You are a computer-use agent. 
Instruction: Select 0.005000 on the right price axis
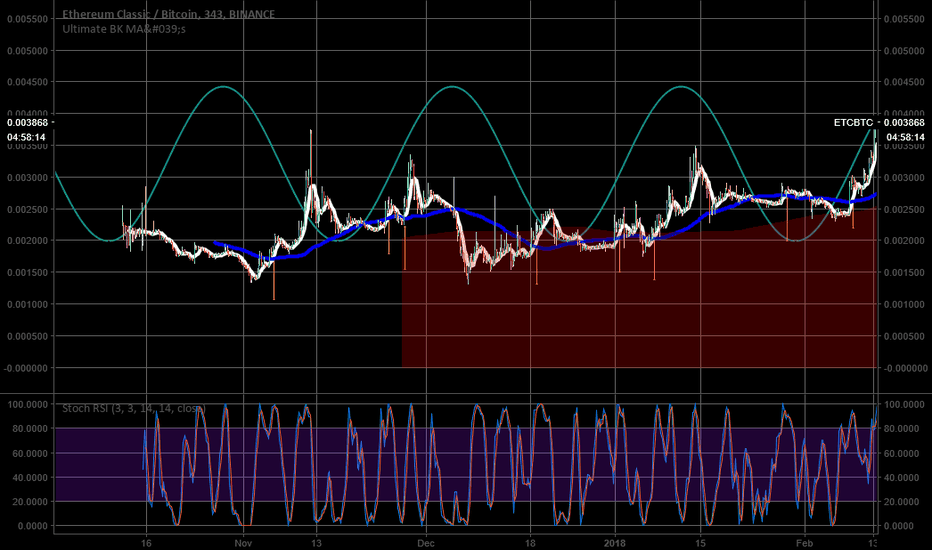point(905,51)
